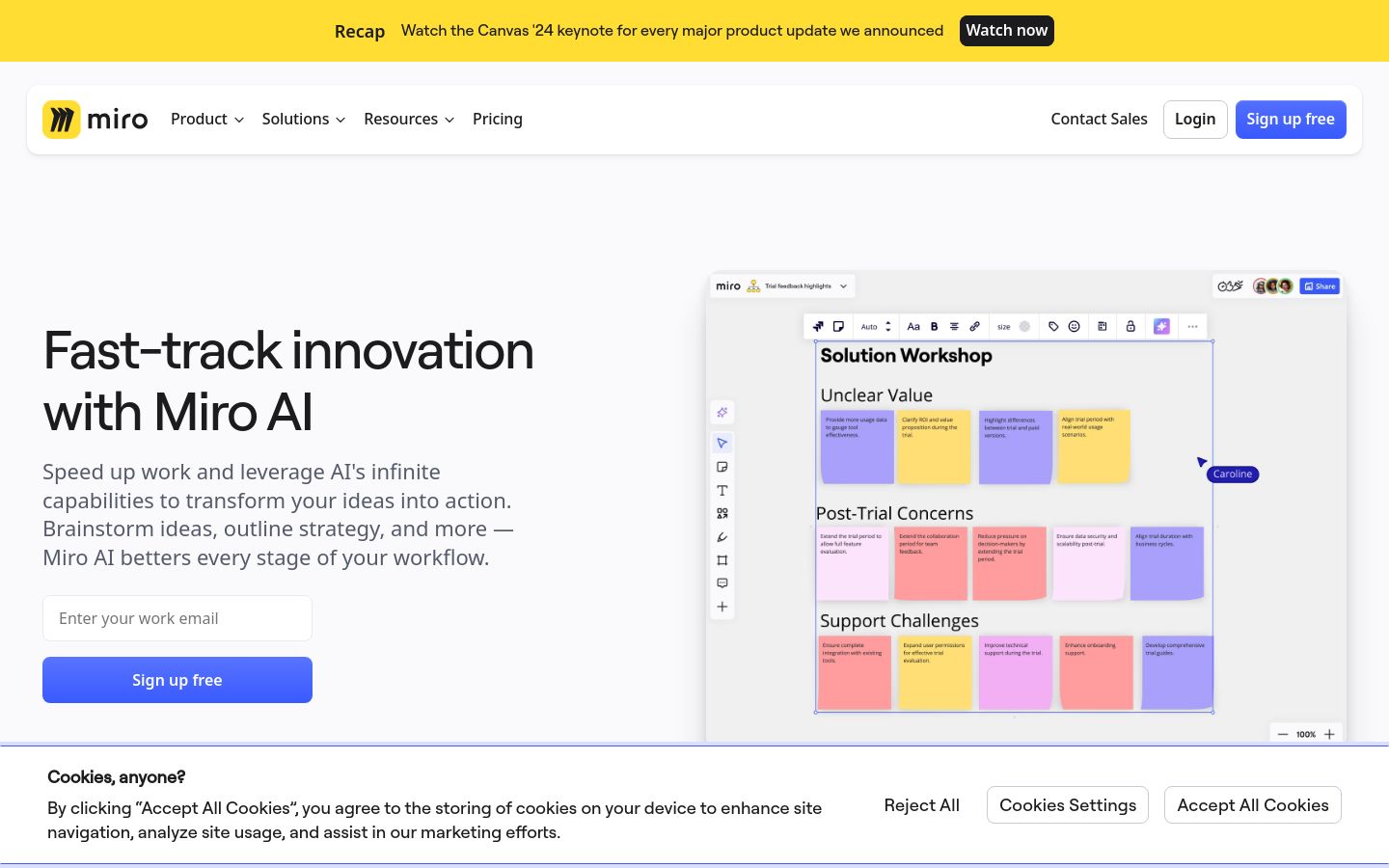This screenshot has width=1389, height=868.
Task: Click the Auto font size stepper in board toolbar
Action: coord(888,326)
